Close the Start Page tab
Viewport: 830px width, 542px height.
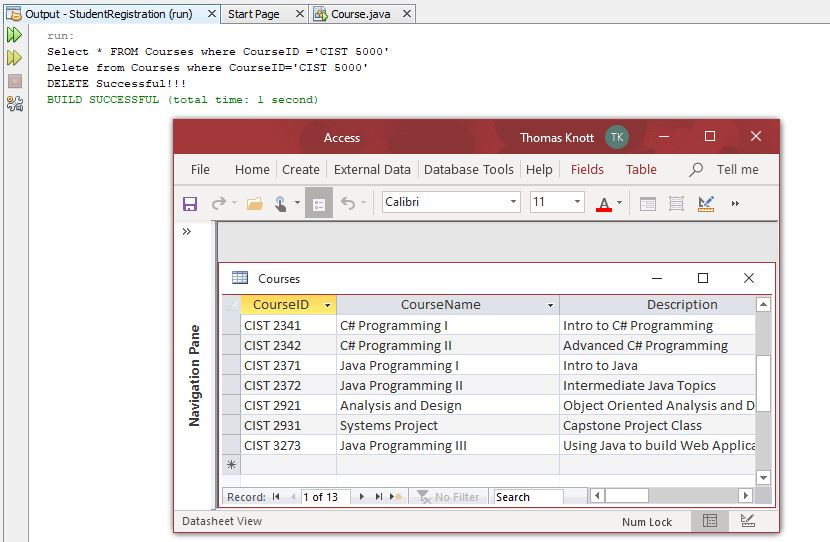click(x=300, y=14)
